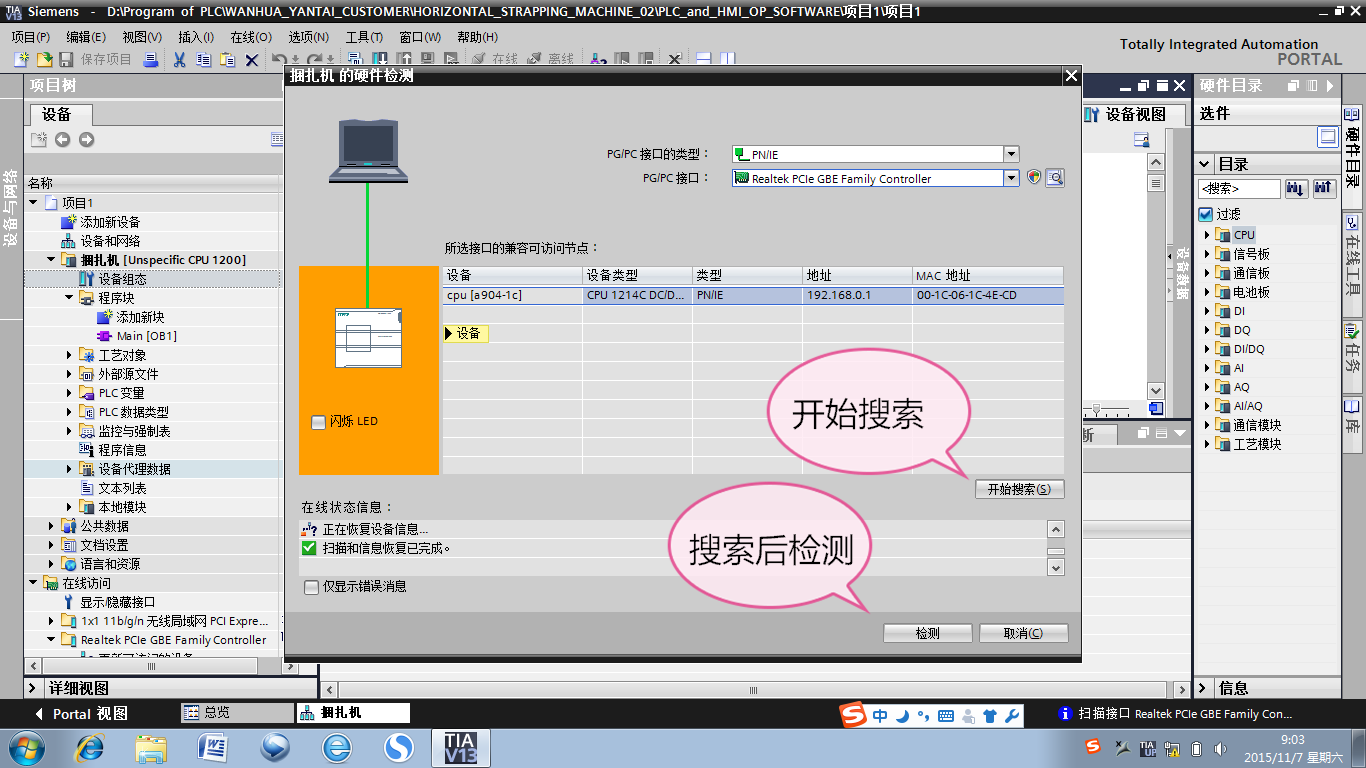Expand the CPU catalog folder

[1207, 235]
